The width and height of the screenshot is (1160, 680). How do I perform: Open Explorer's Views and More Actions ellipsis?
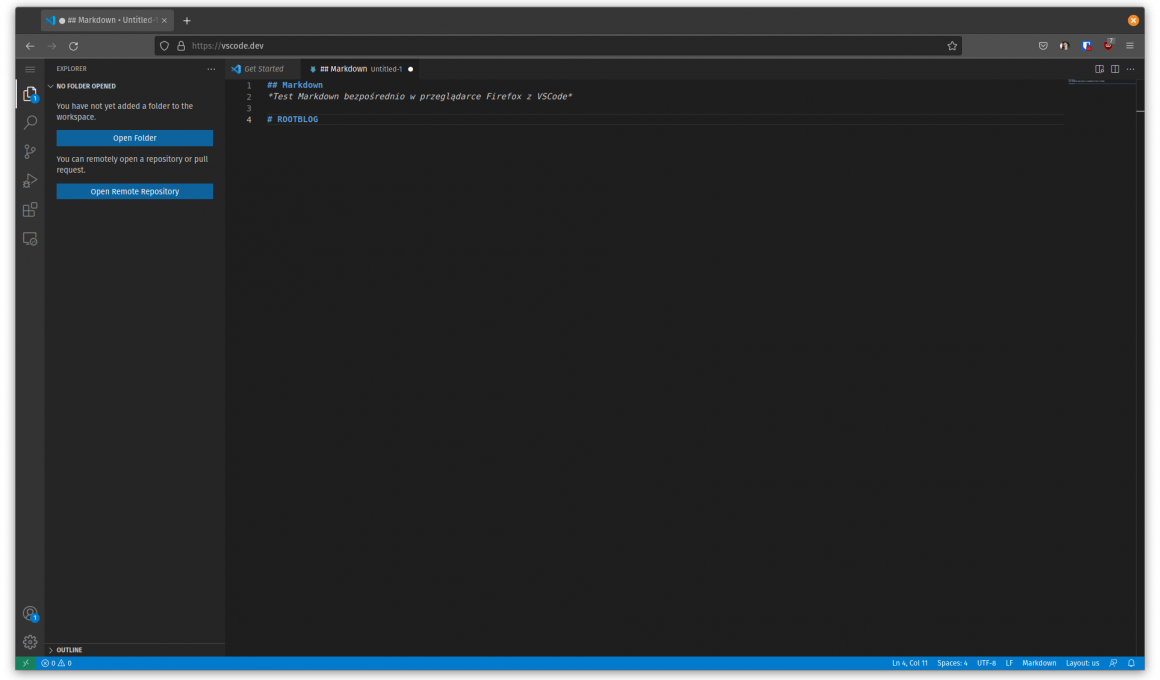click(210, 69)
